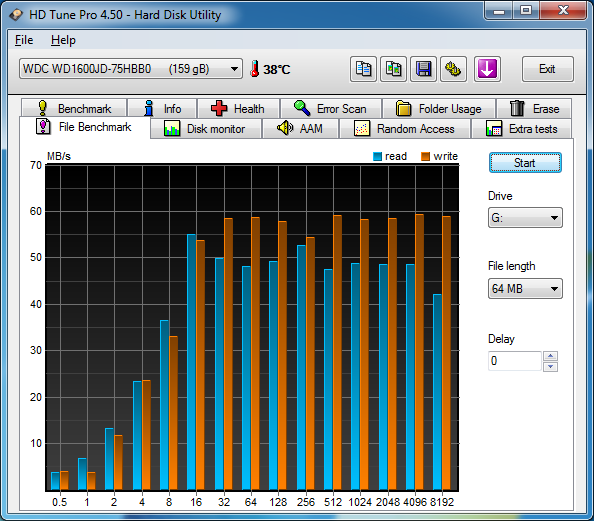Switch to the Error Scan tab

coord(331,109)
